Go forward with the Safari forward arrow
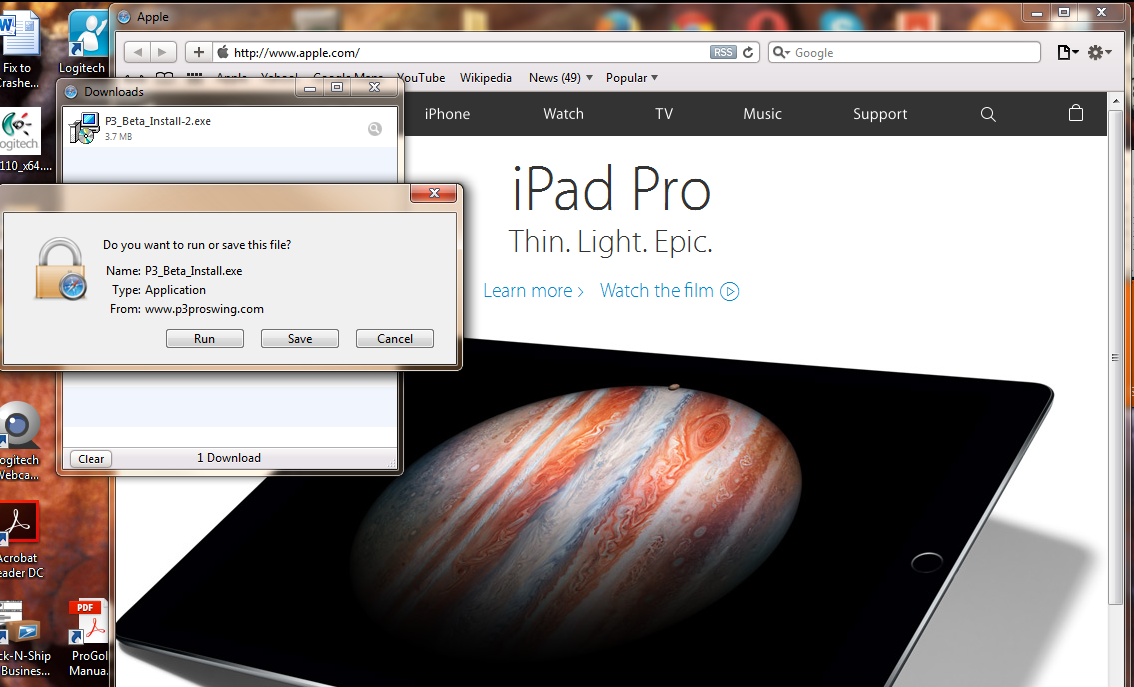 click(x=163, y=52)
